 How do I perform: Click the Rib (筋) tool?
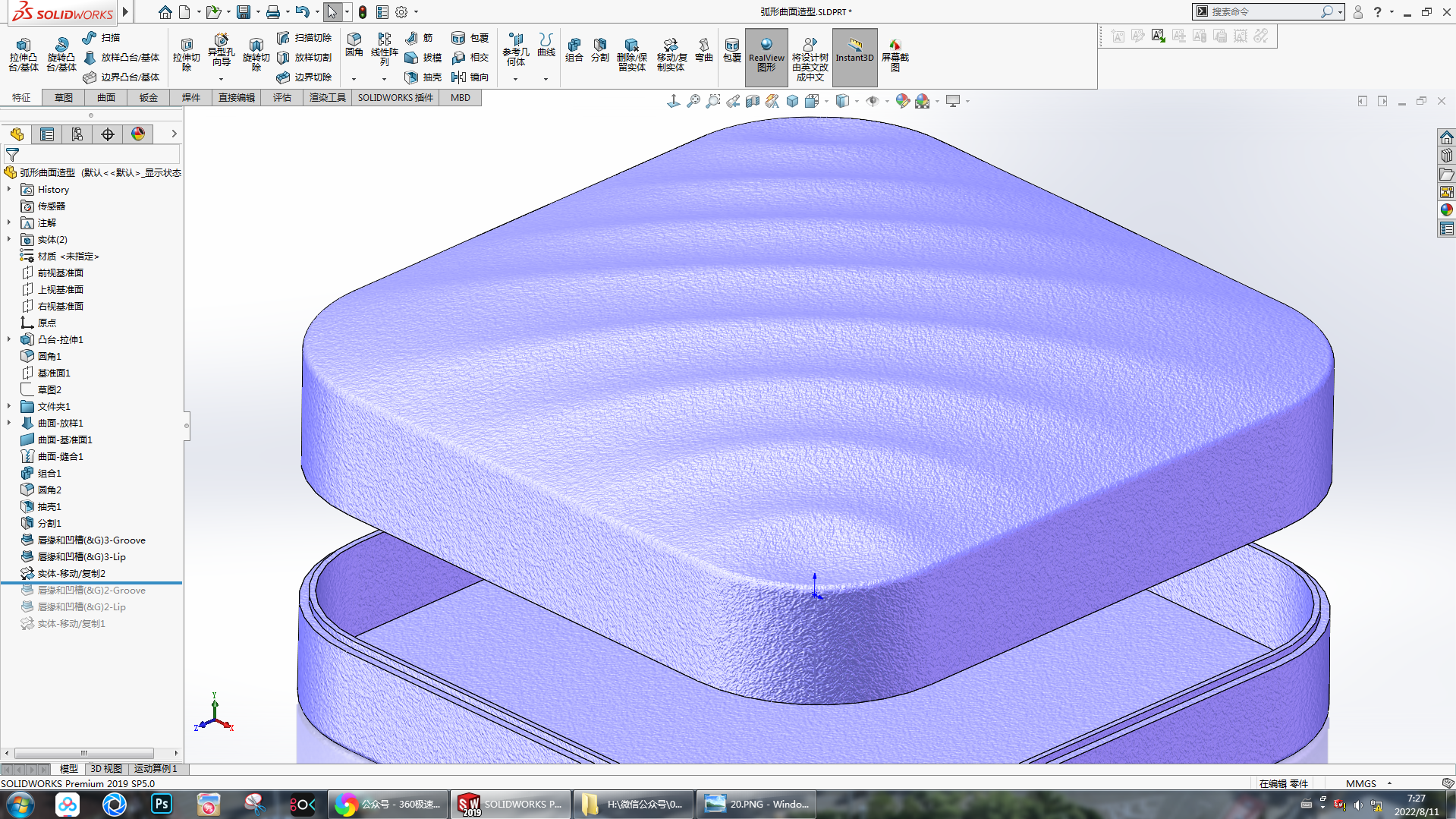tap(420, 37)
